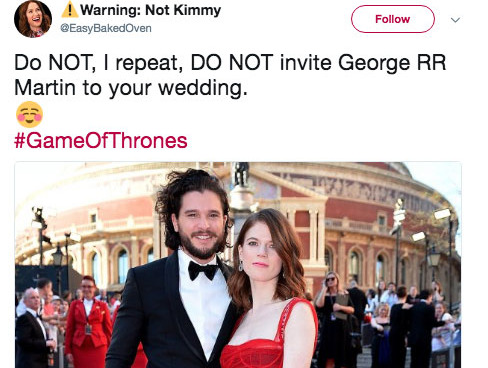Click the word wedding in the tweet
488x368 pixels.
203,88
